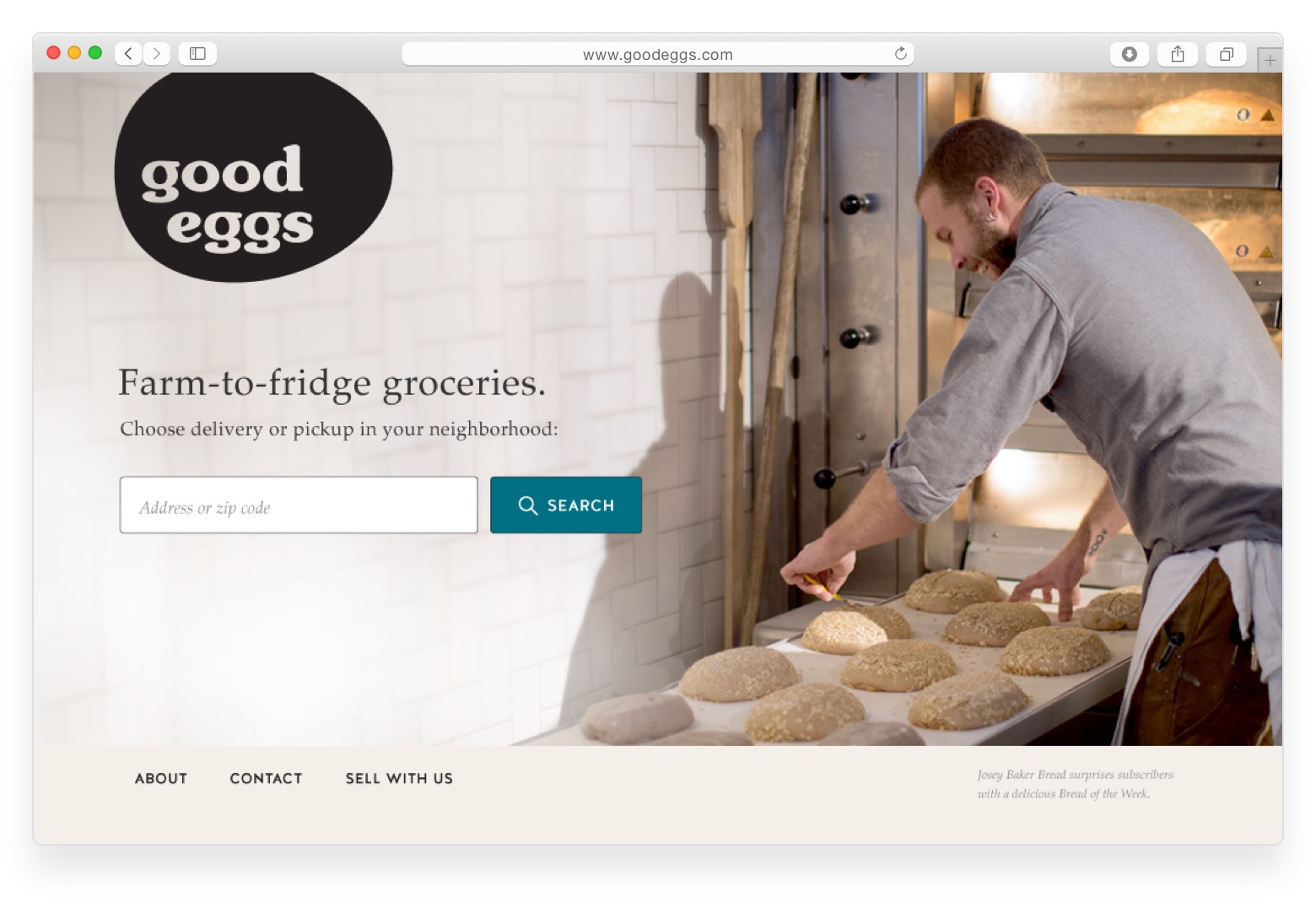Image resolution: width=1316 pixels, height=903 pixels.
Task: Reload the page with refresh icon
Action: (900, 54)
